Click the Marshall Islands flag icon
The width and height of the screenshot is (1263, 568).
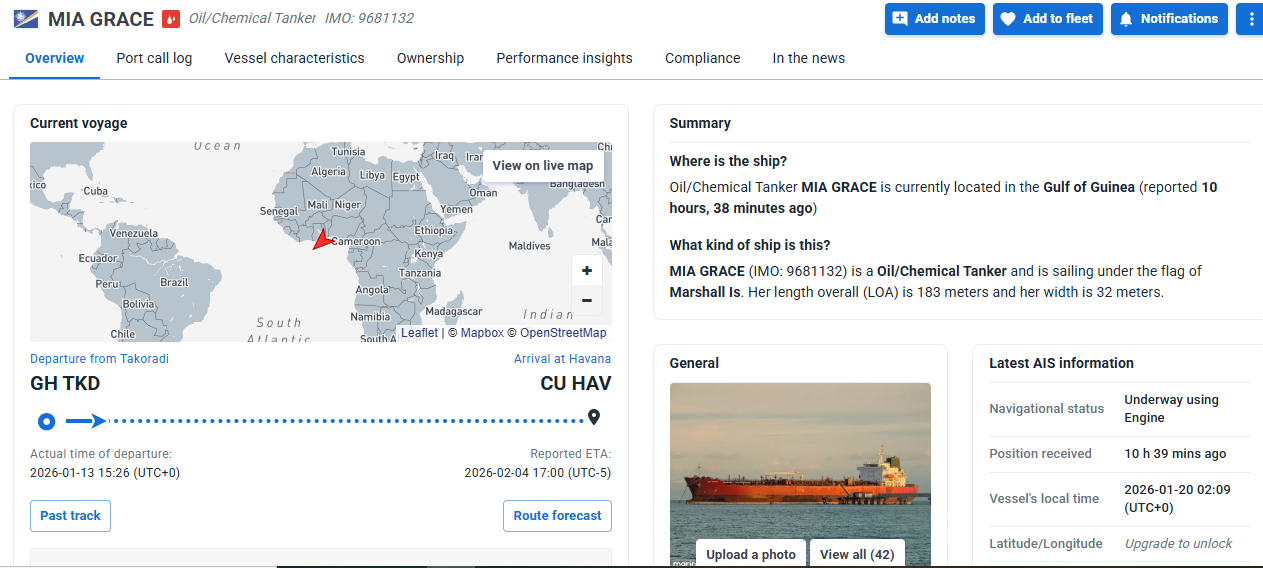pyautogui.click(x=26, y=19)
